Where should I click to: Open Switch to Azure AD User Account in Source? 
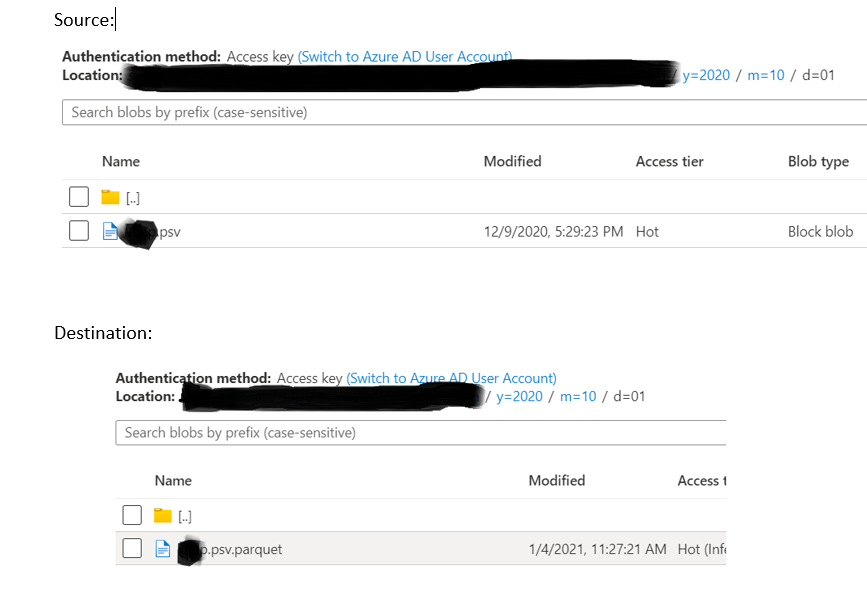click(x=404, y=56)
